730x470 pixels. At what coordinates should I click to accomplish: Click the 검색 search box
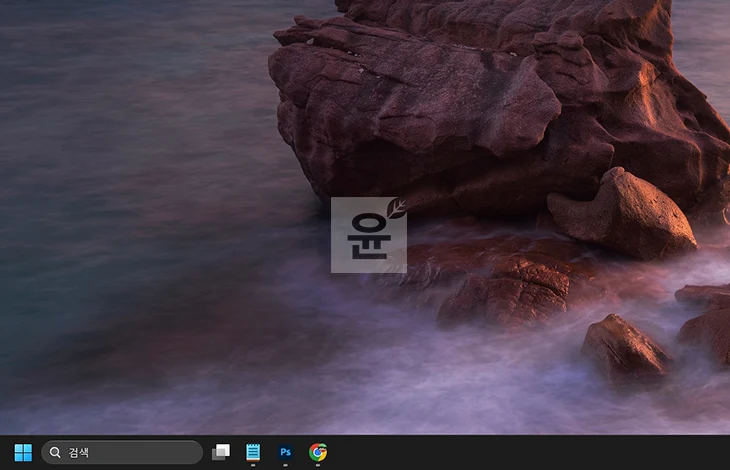(122, 452)
